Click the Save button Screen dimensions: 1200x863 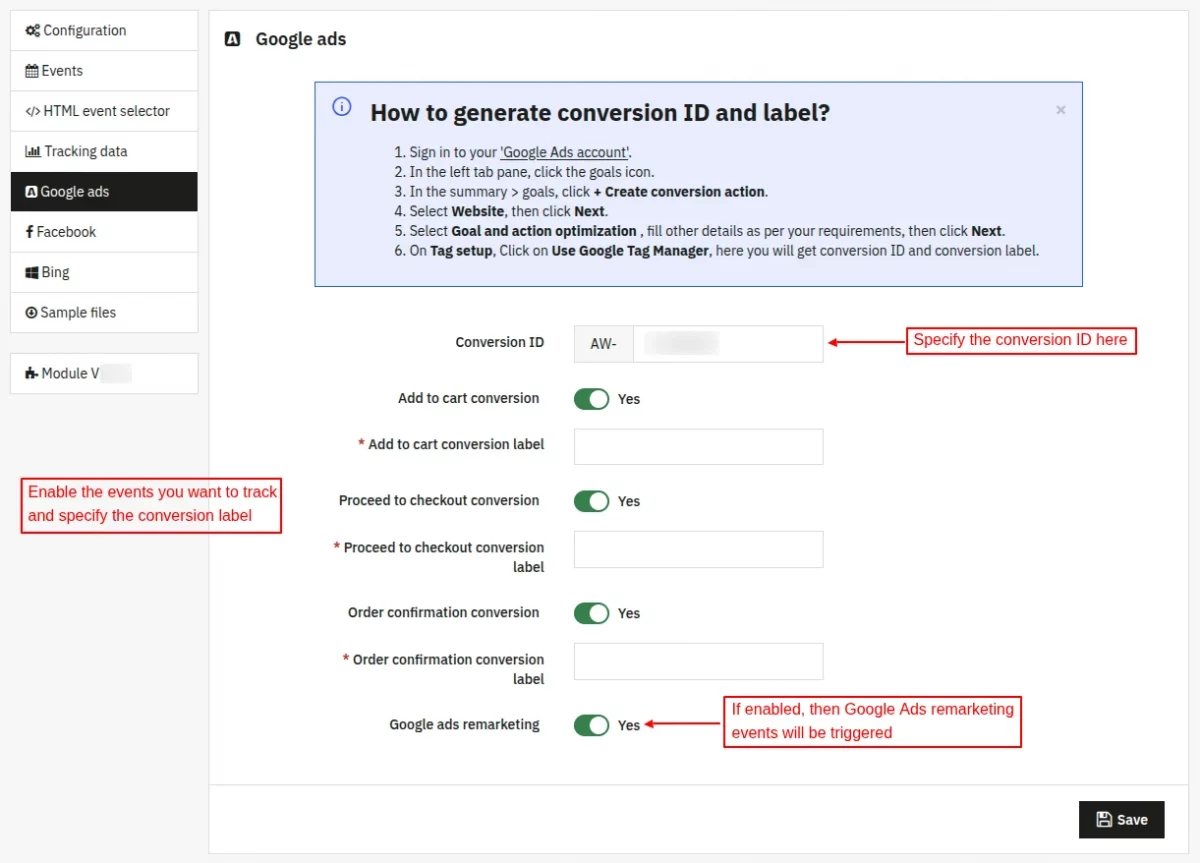[x=1122, y=819]
